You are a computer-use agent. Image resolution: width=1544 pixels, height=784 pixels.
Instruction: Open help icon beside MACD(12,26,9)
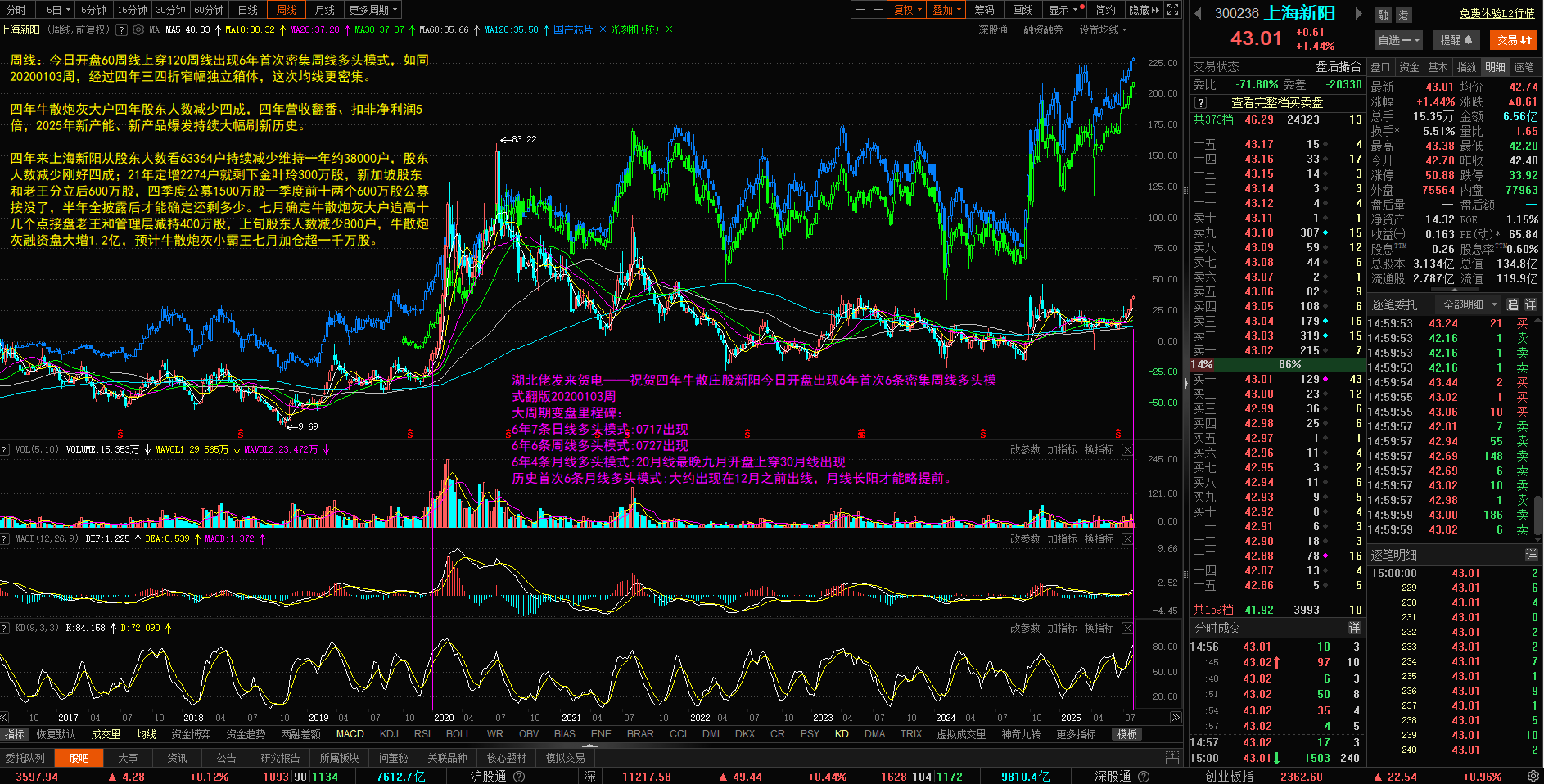click(5, 538)
